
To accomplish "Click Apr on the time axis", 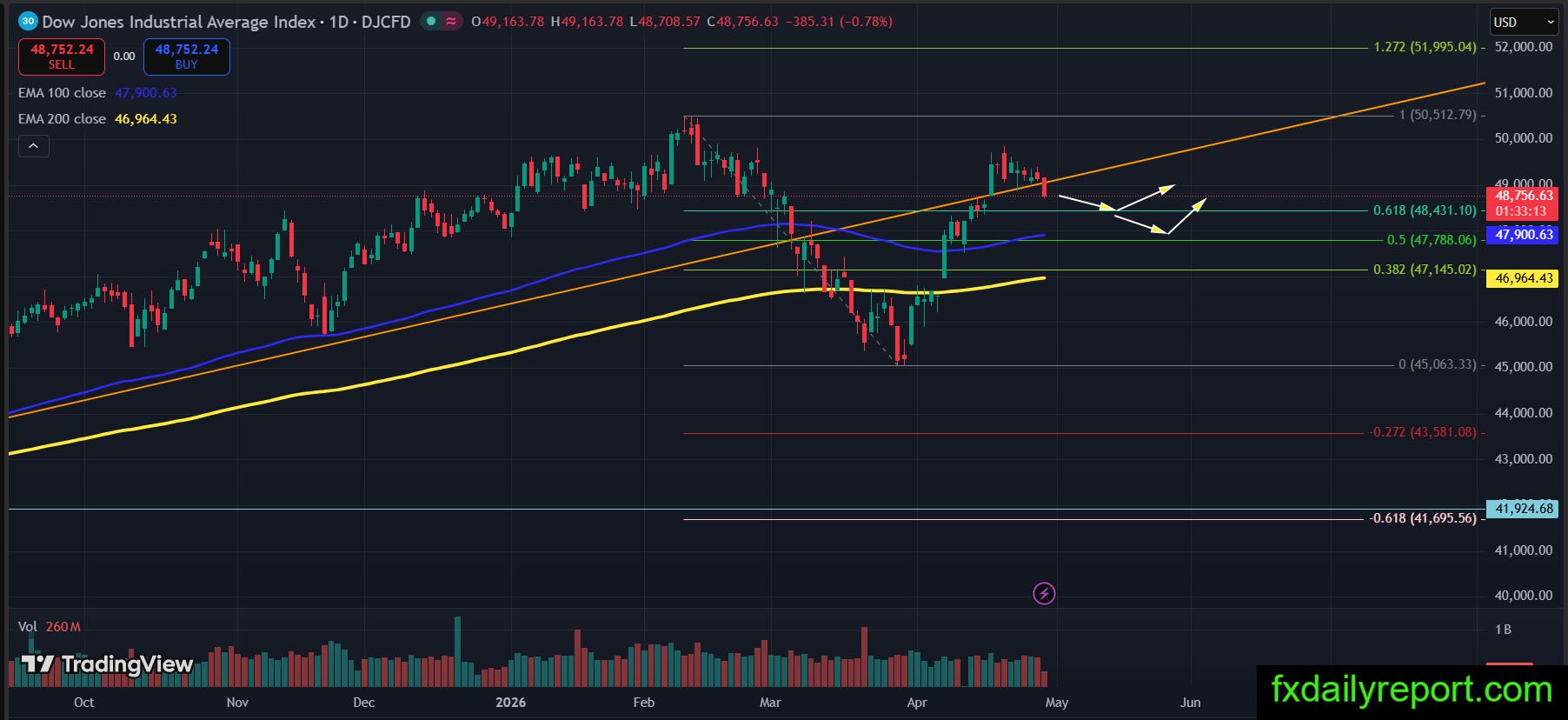I will pos(917,702).
